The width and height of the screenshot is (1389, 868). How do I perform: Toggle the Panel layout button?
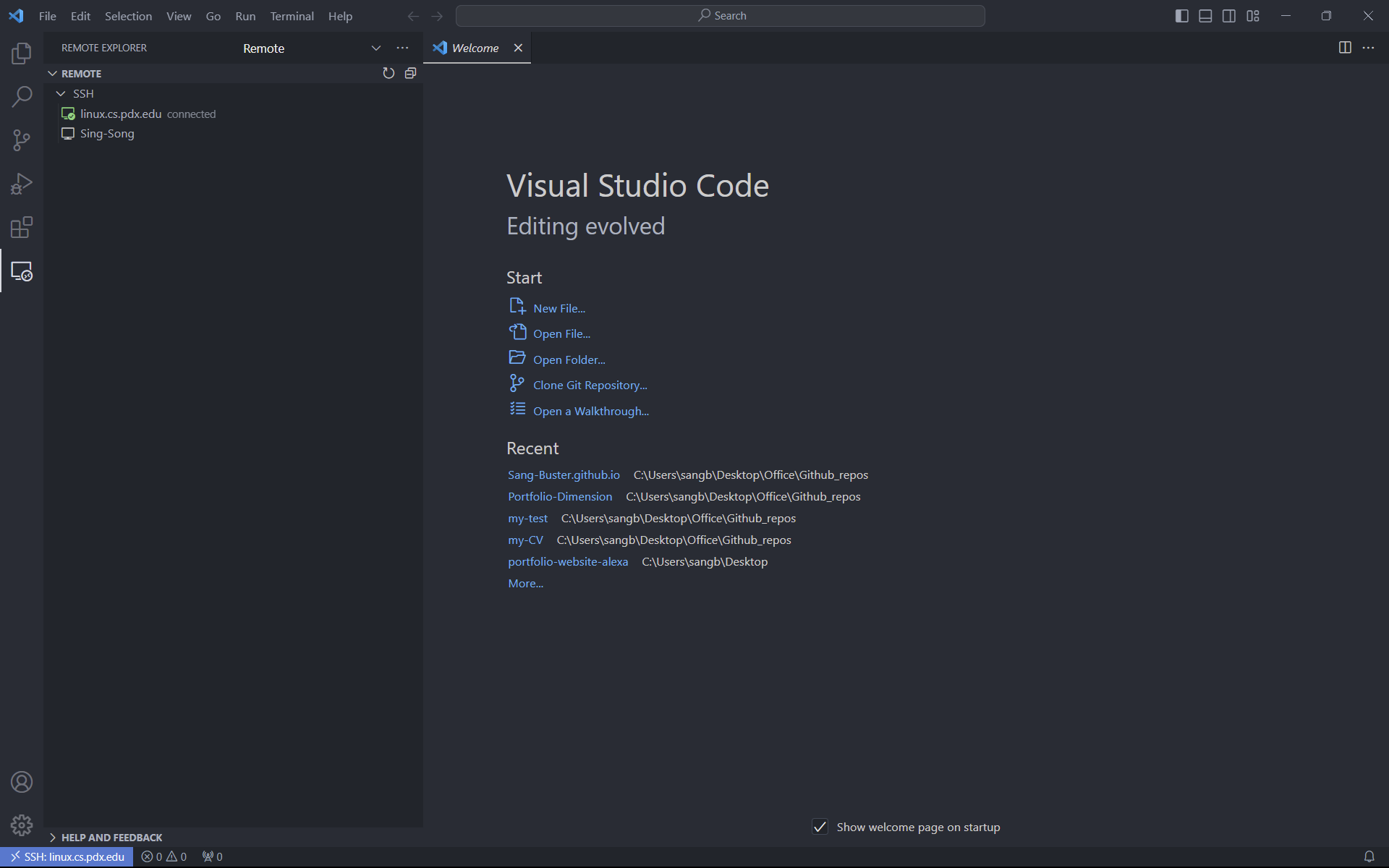[x=1205, y=16]
